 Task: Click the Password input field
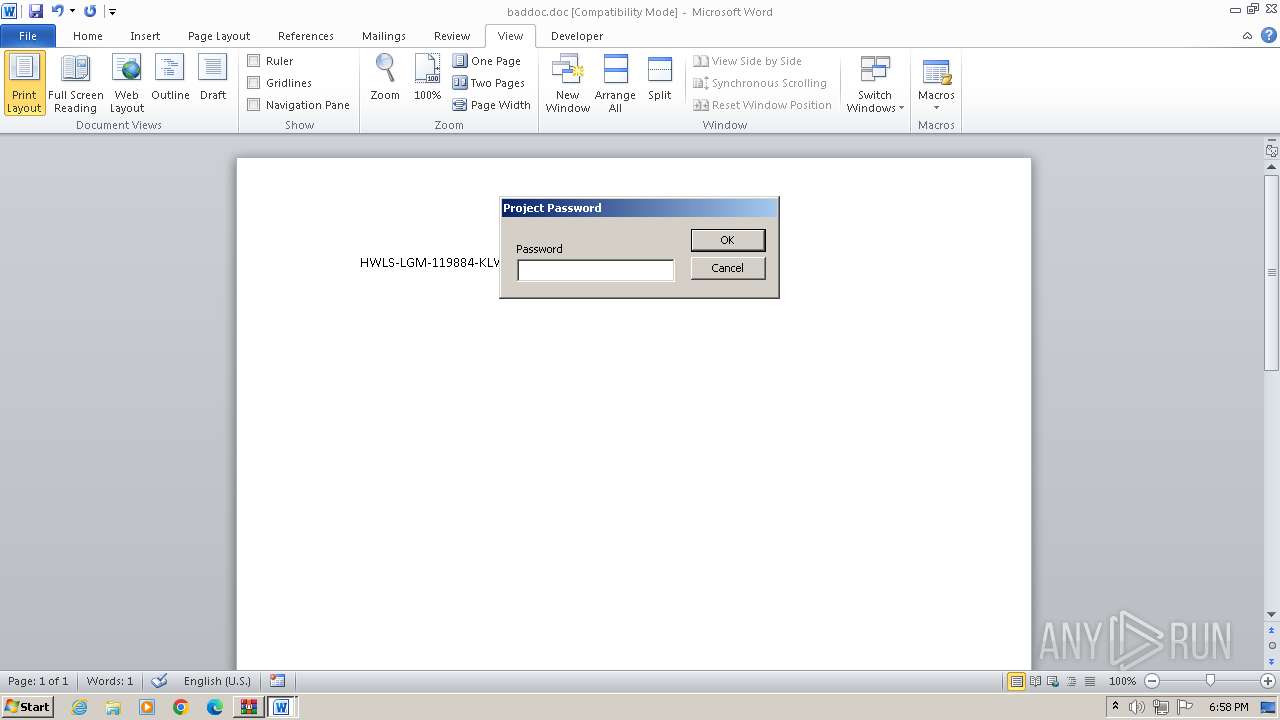596,270
